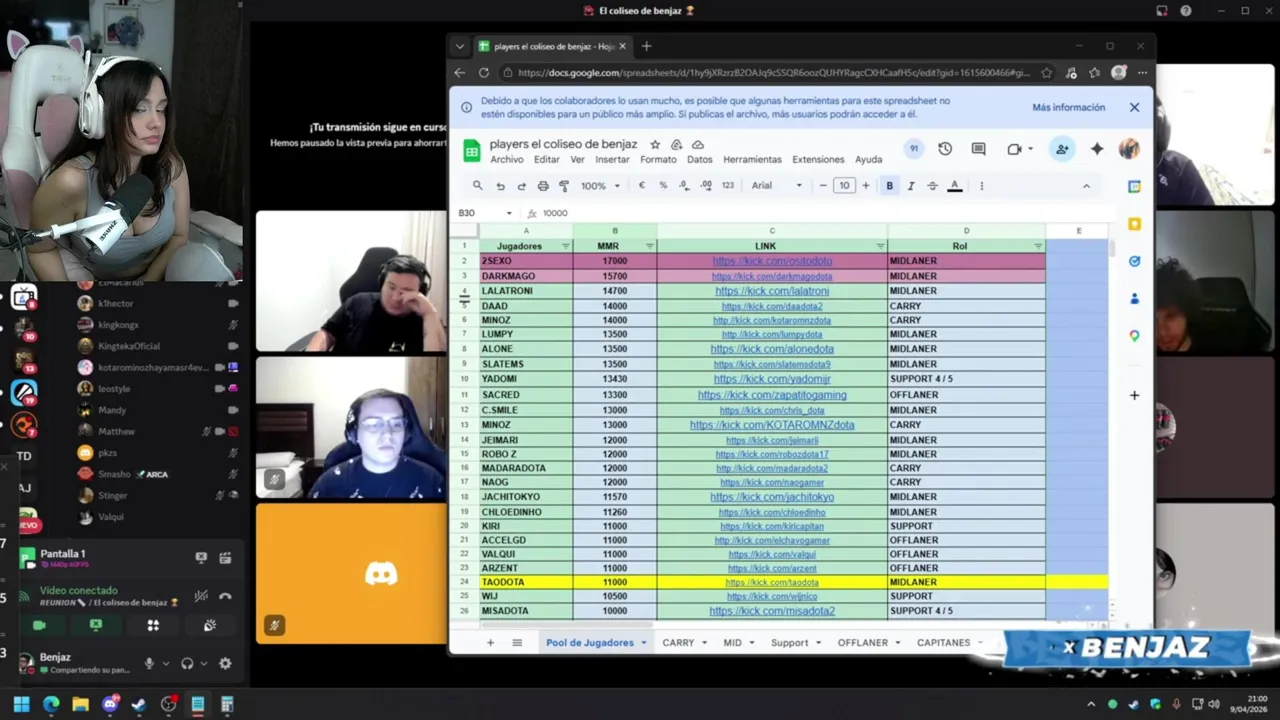
Task: Open the all sheets list icon
Action: click(517, 643)
